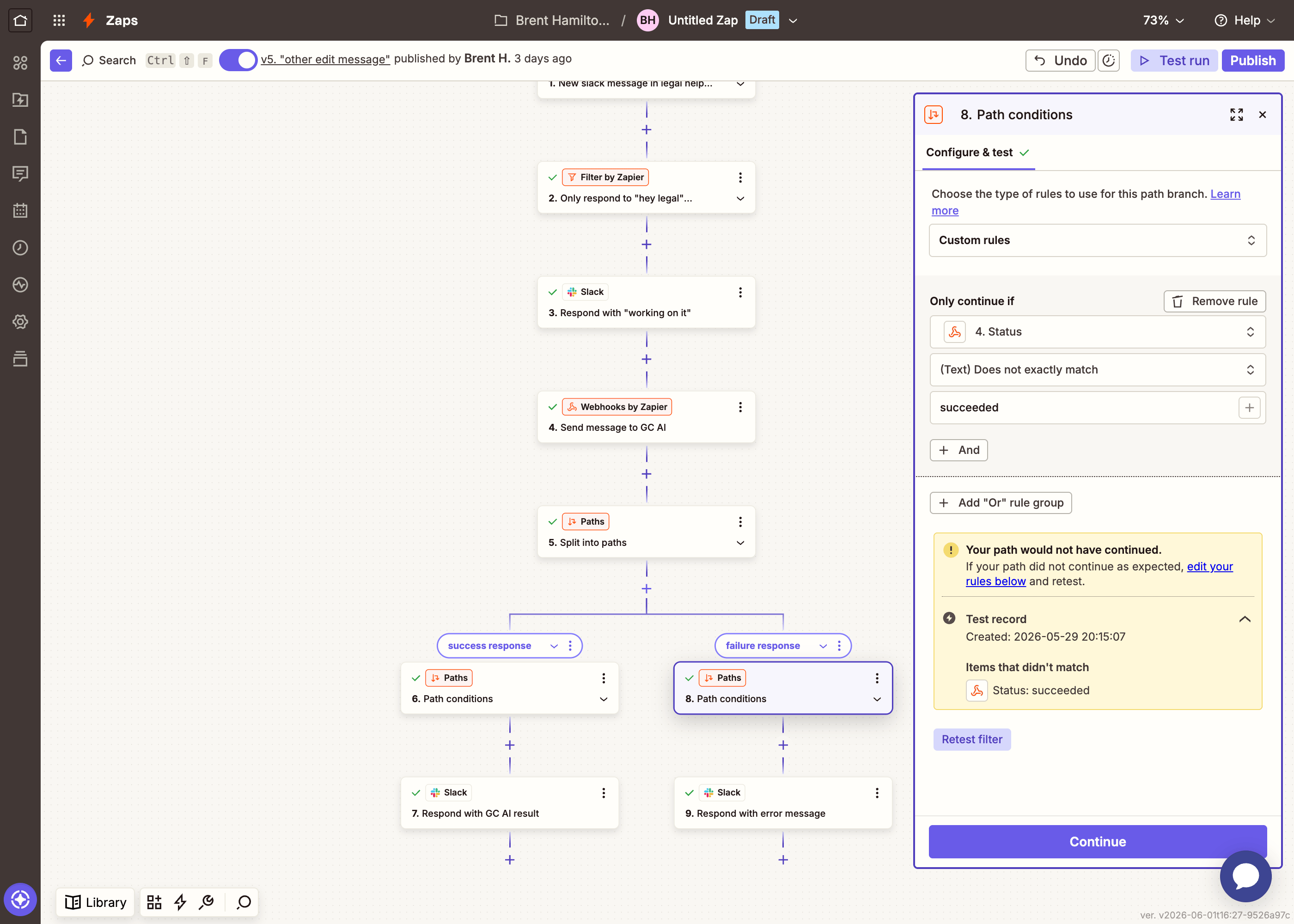Publish the Zap
This screenshot has width=1294, height=924.
click(x=1253, y=60)
